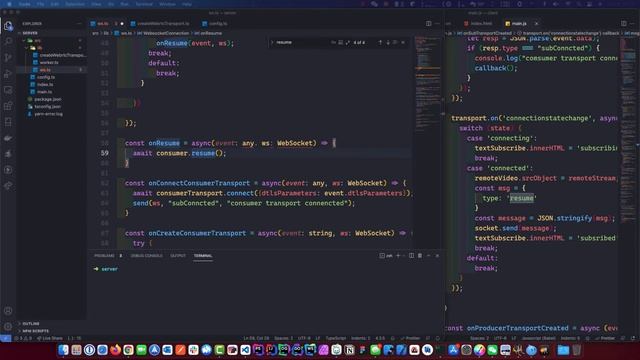Viewport: 640px width, 360px height.
Task: Open the App Store from the dock
Action: (x=453, y=350)
